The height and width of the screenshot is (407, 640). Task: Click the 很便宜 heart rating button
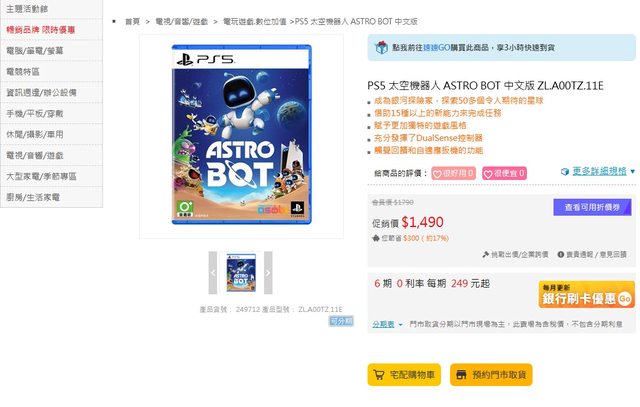click(x=503, y=173)
